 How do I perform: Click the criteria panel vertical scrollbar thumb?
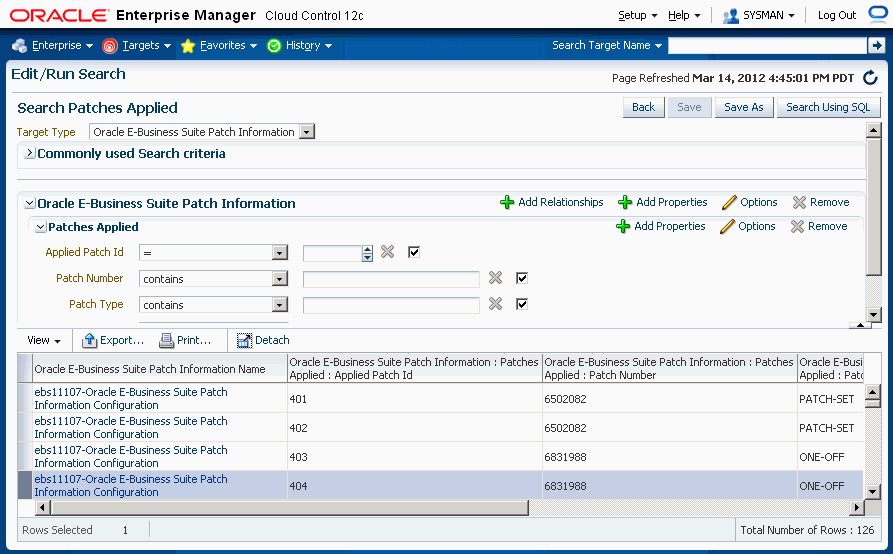[874, 207]
